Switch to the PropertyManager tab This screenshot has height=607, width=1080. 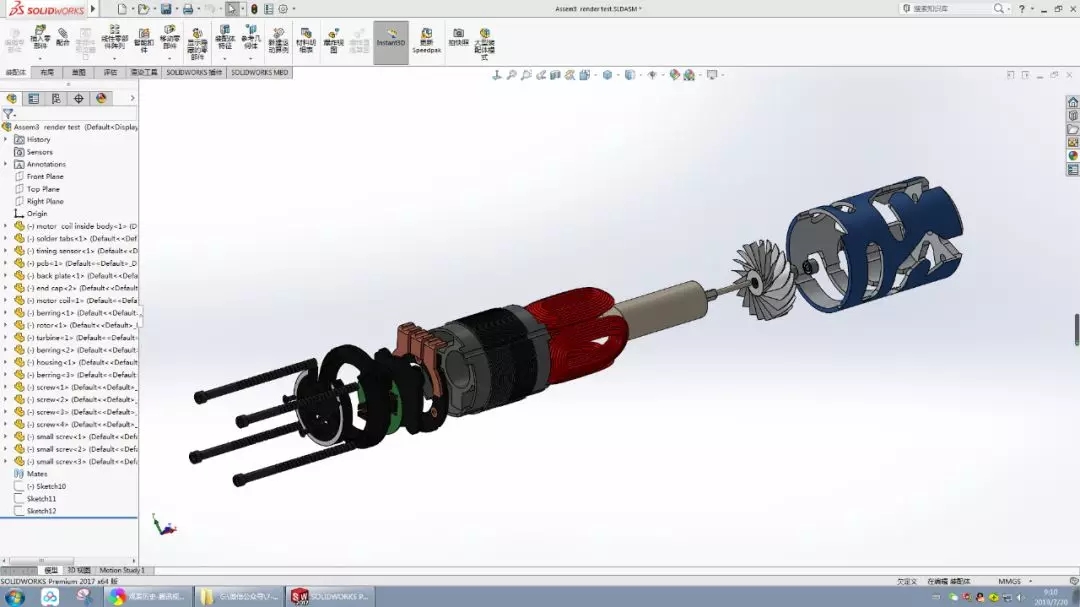(34, 99)
